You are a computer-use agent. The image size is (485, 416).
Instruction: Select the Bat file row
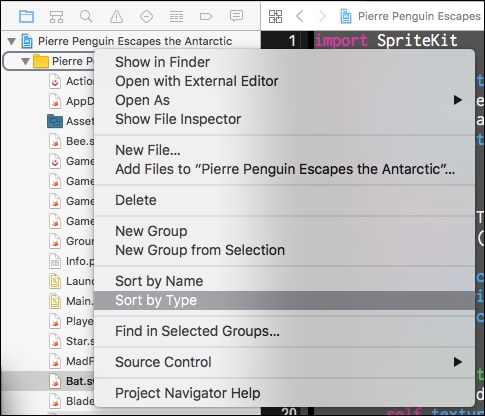48,381
